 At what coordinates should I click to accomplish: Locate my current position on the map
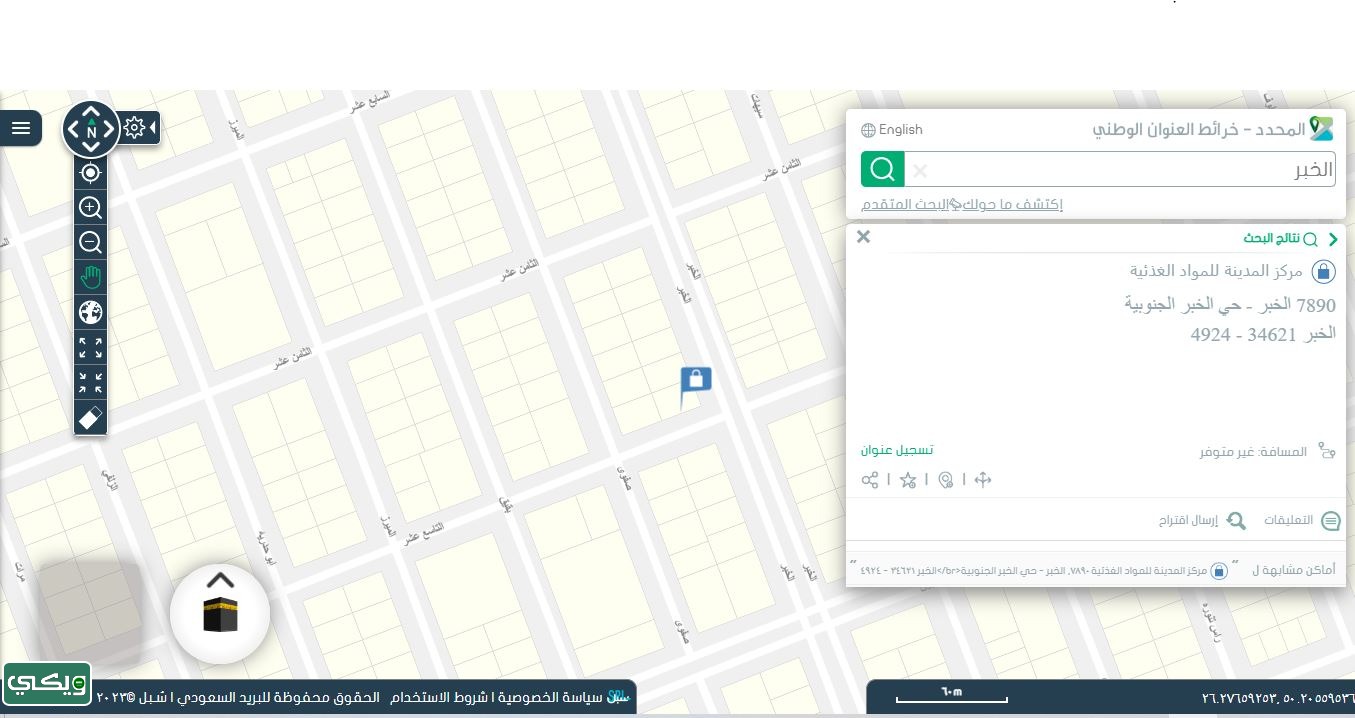click(x=90, y=173)
